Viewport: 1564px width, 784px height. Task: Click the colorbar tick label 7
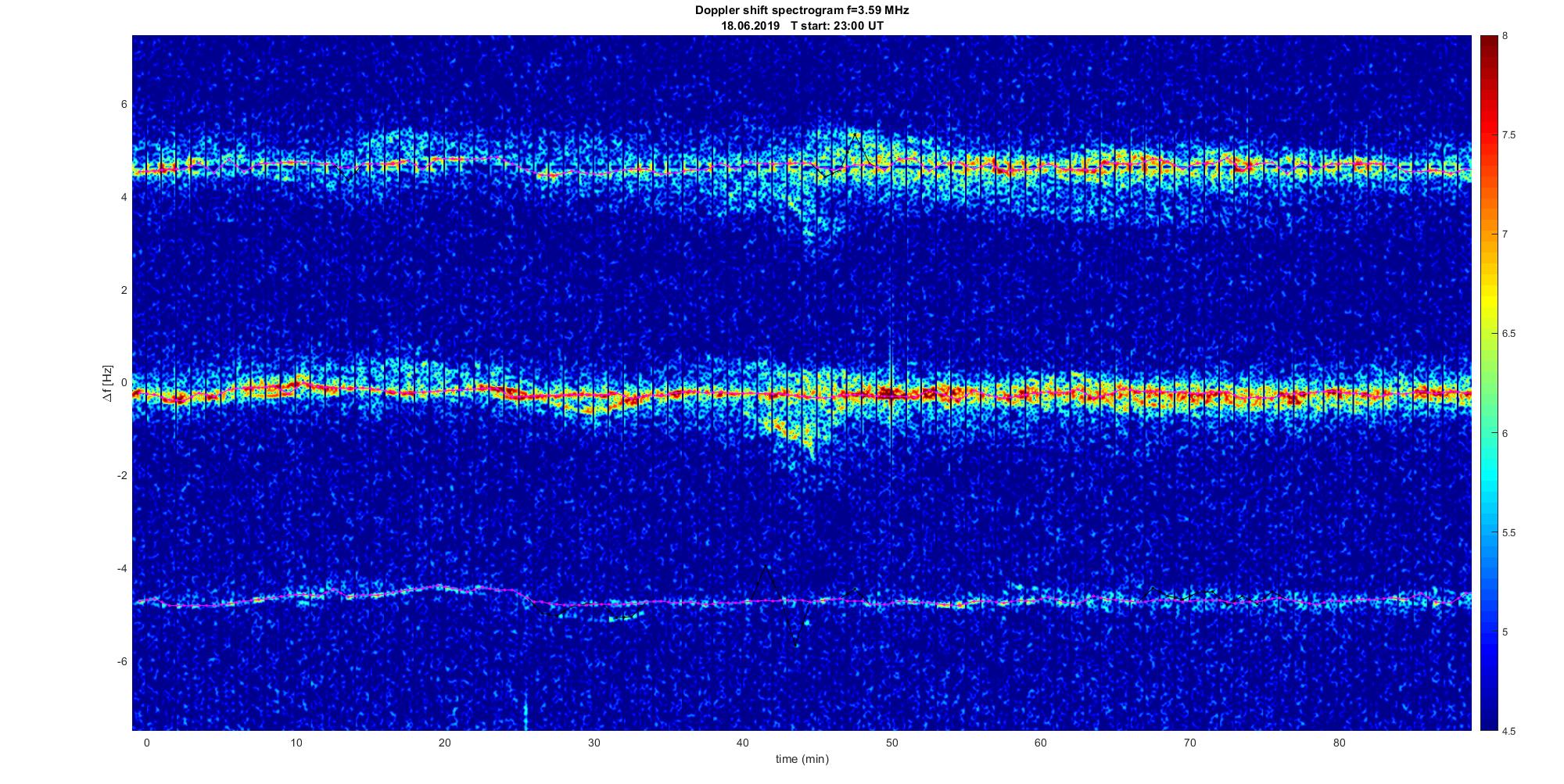click(1505, 234)
